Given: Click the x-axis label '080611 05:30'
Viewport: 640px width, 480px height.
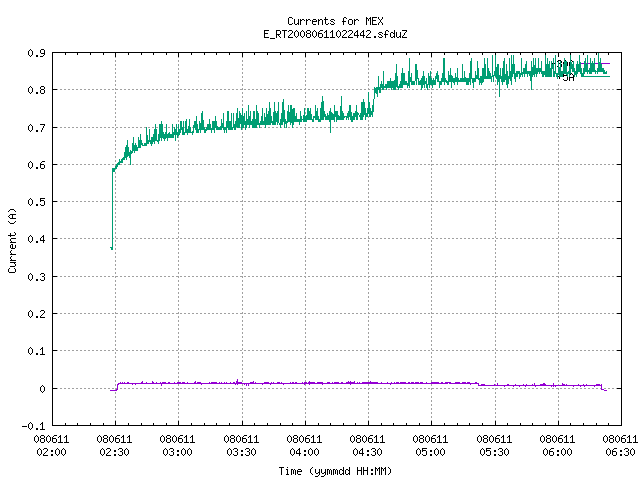Looking at the screenshot, I should [x=494, y=446].
